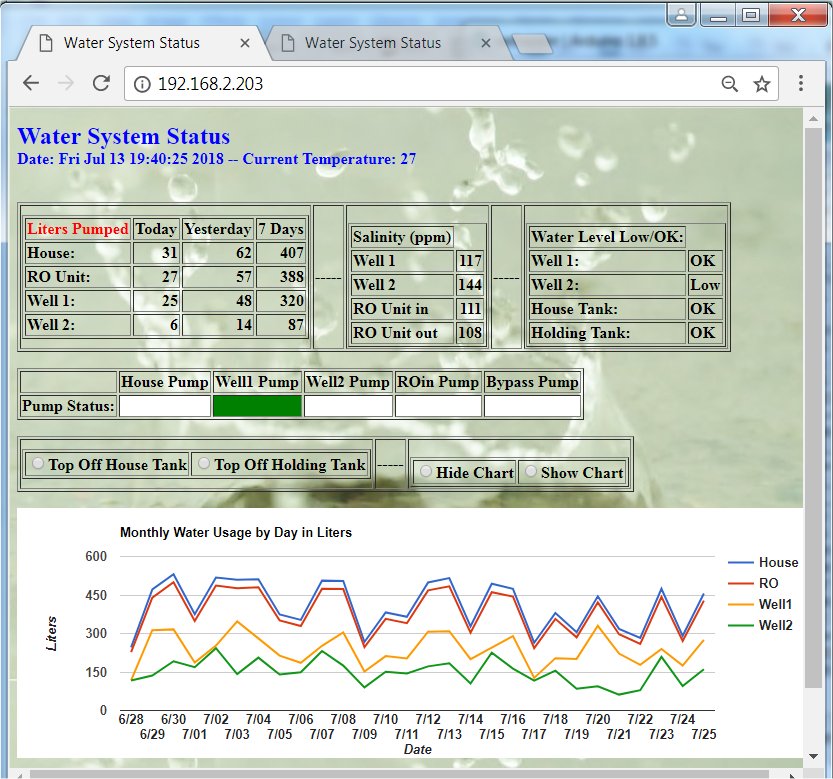Screen dimensions: 833x779
Task: Click the browser back arrow
Action: [31, 84]
